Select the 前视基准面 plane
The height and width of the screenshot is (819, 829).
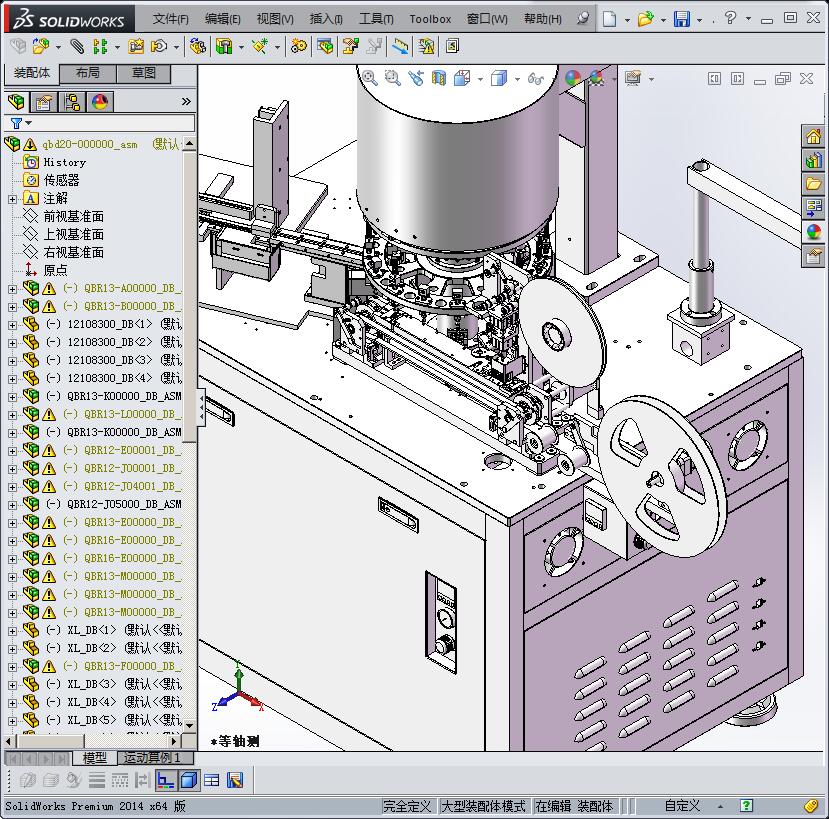point(73,216)
